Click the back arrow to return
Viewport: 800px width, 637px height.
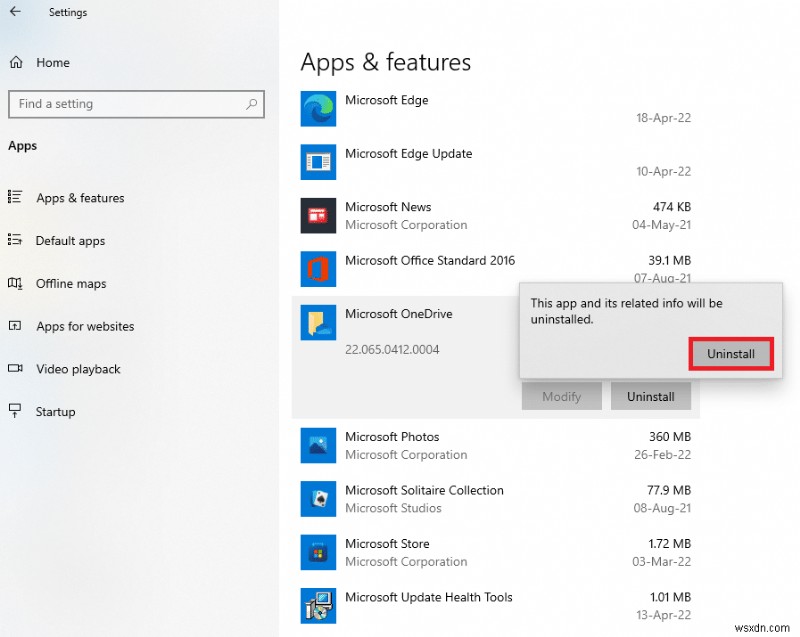14,12
